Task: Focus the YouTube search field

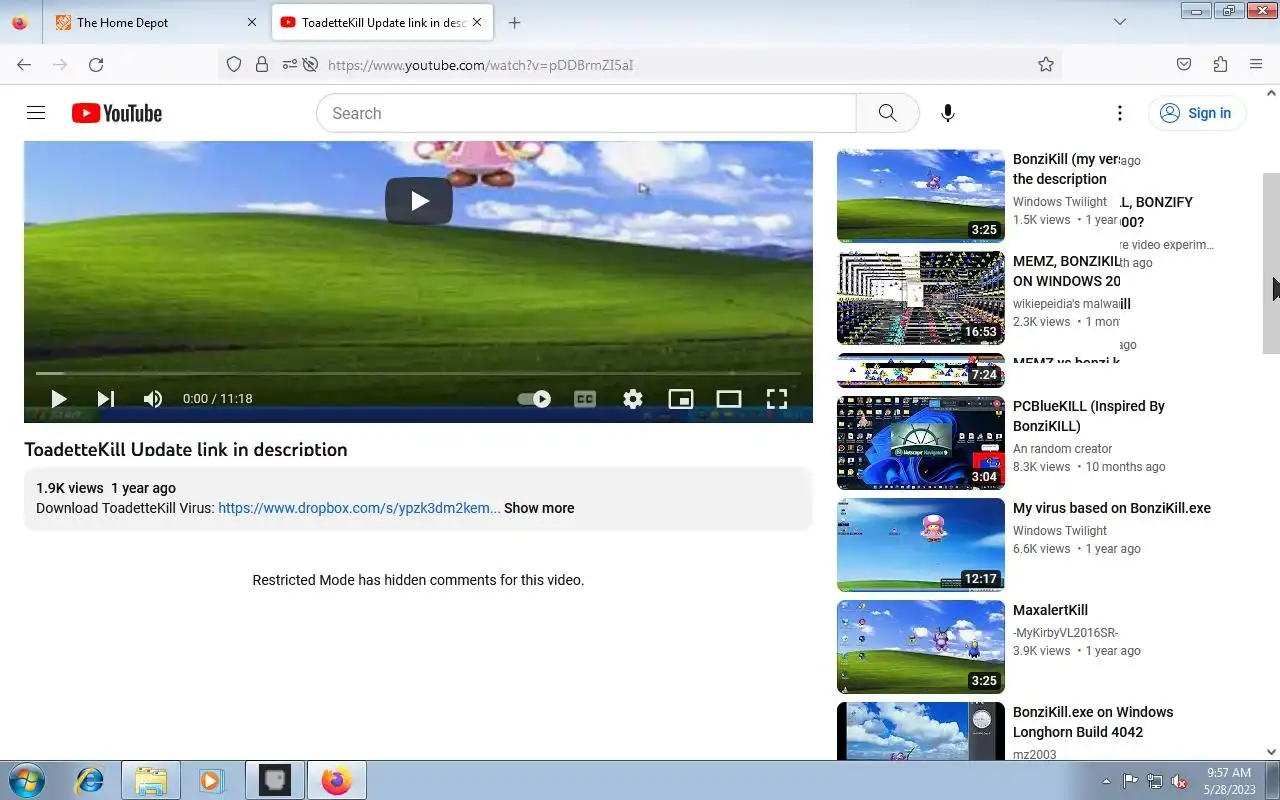Action: click(x=586, y=113)
